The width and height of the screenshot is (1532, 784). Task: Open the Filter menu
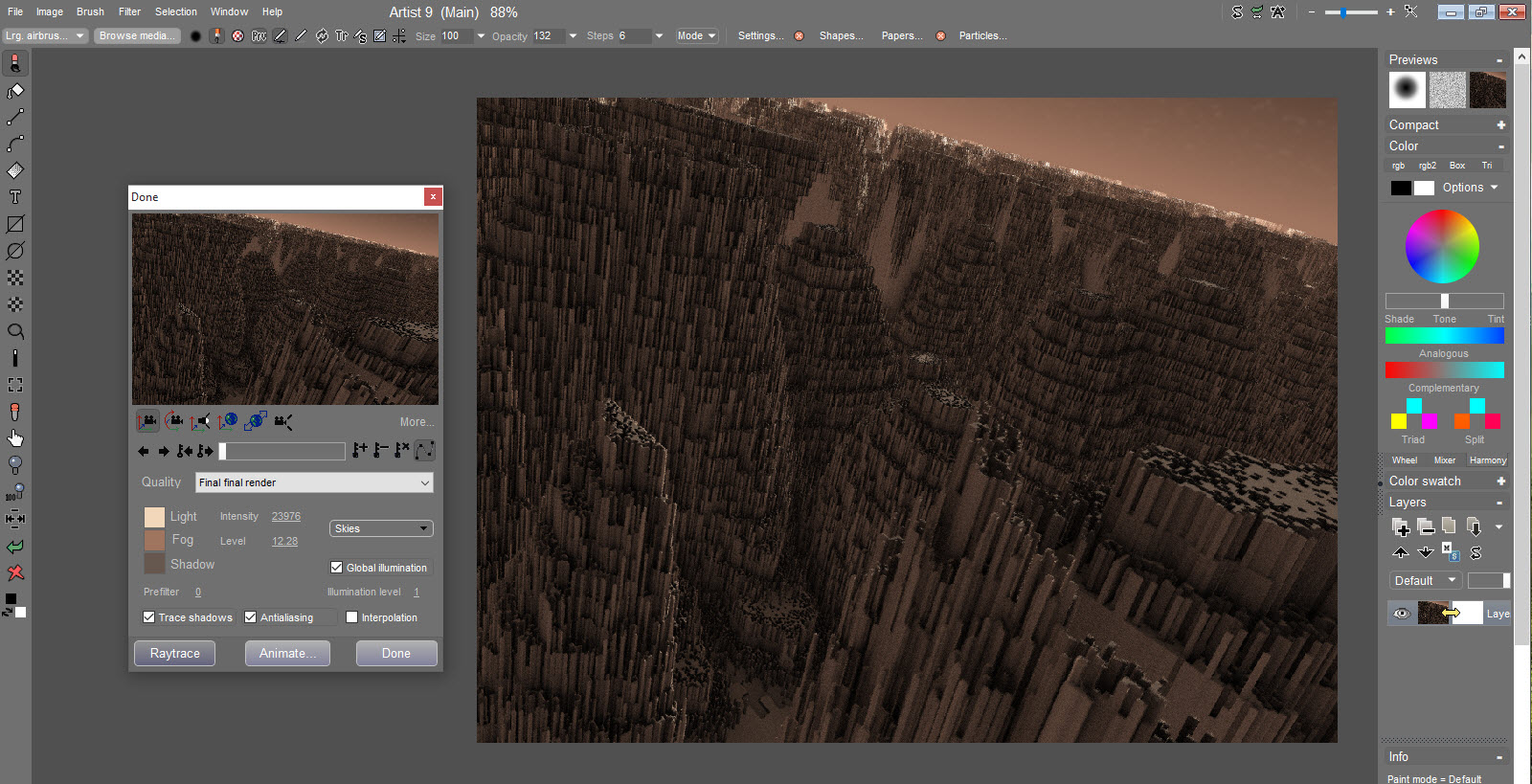point(129,11)
